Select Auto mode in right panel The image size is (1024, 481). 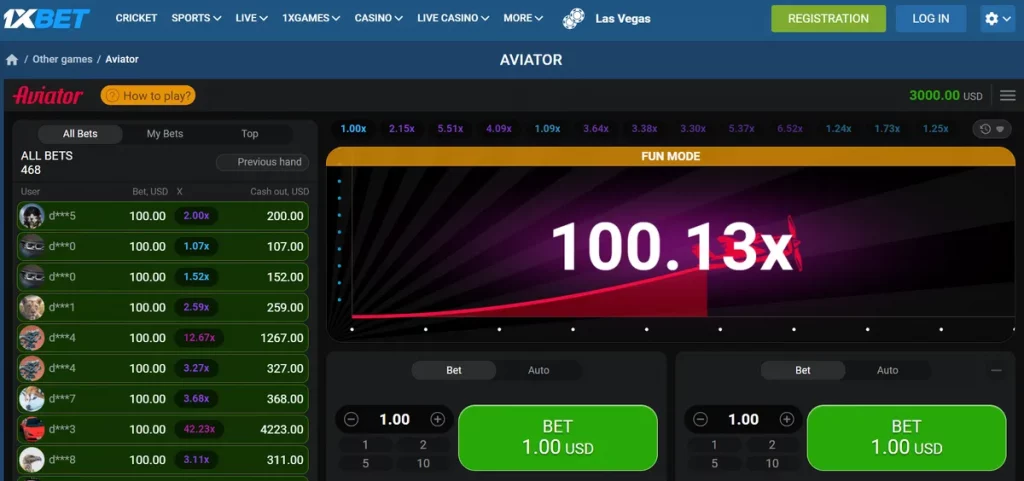coord(888,370)
